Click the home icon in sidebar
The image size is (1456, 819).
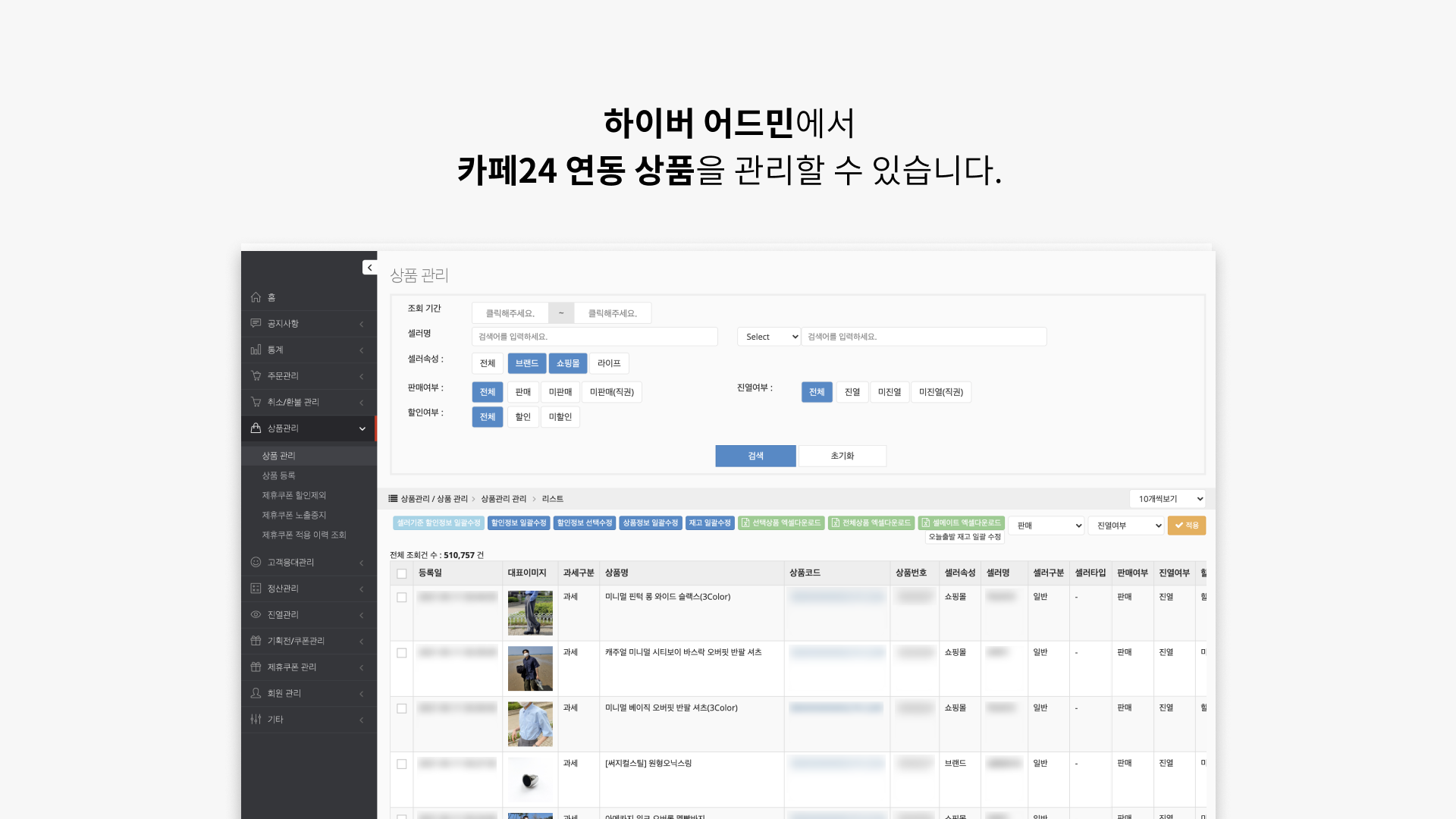click(x=256, y=297)
